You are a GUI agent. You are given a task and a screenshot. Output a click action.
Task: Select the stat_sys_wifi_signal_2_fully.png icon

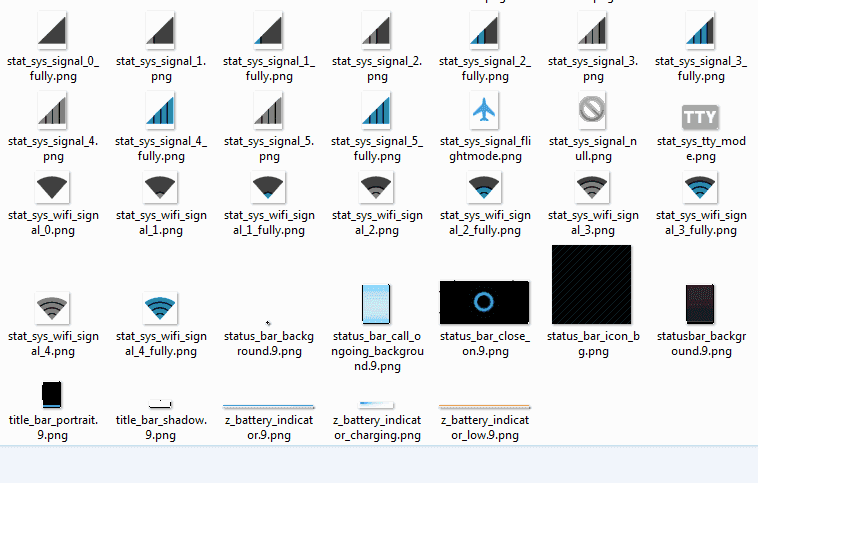click(x=484, y=187)
